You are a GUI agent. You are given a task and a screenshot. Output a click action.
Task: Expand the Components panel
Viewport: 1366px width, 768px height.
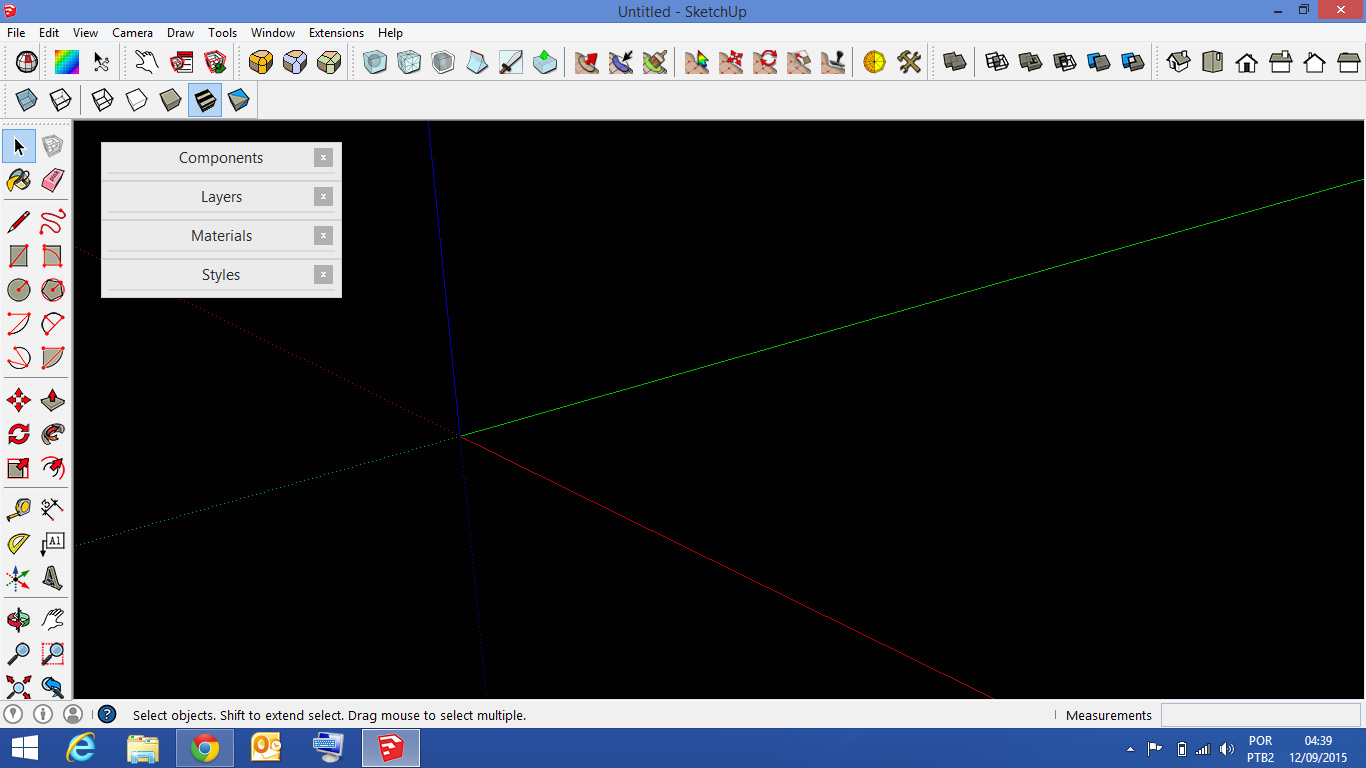point(221,158)
